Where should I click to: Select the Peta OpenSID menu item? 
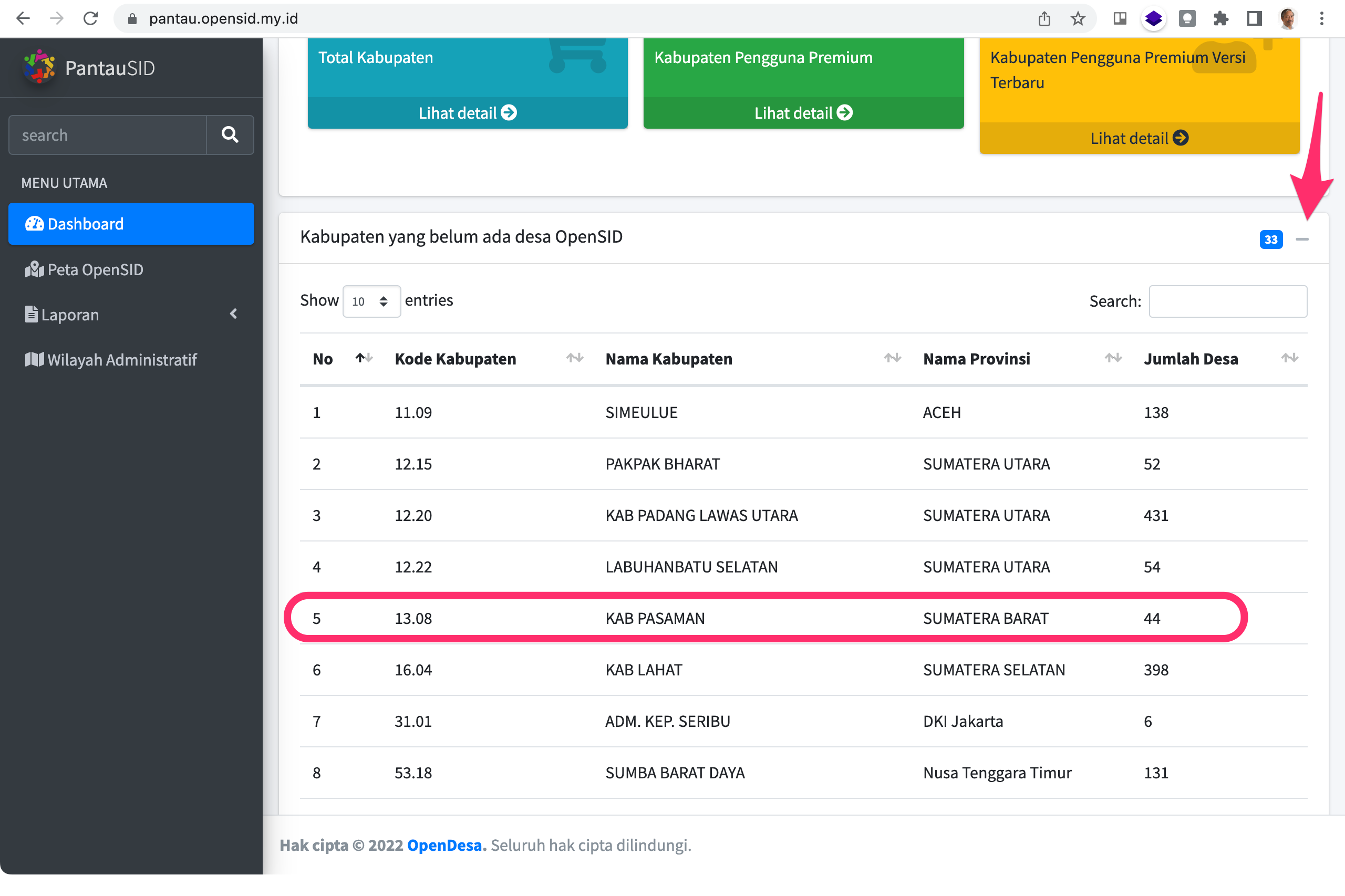[95, 269]
